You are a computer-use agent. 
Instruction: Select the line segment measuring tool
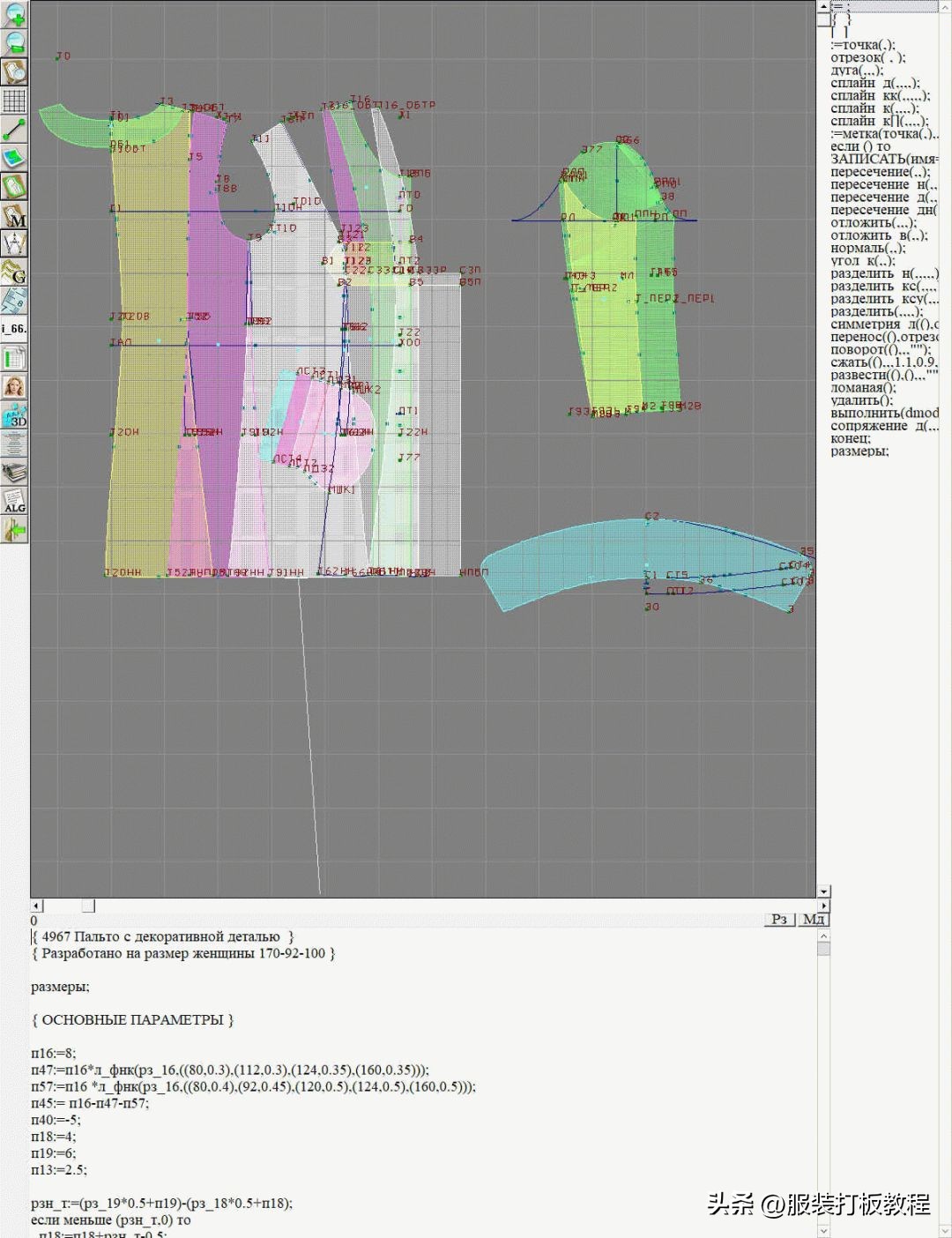[x=14, y=130]
